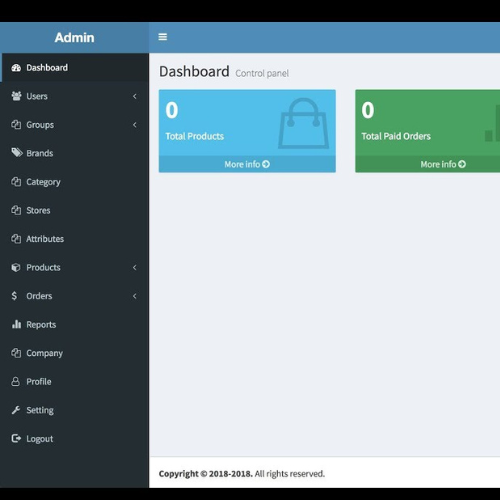Open the Profile page
The image size is (500, 500).
(x=74, y=381)
